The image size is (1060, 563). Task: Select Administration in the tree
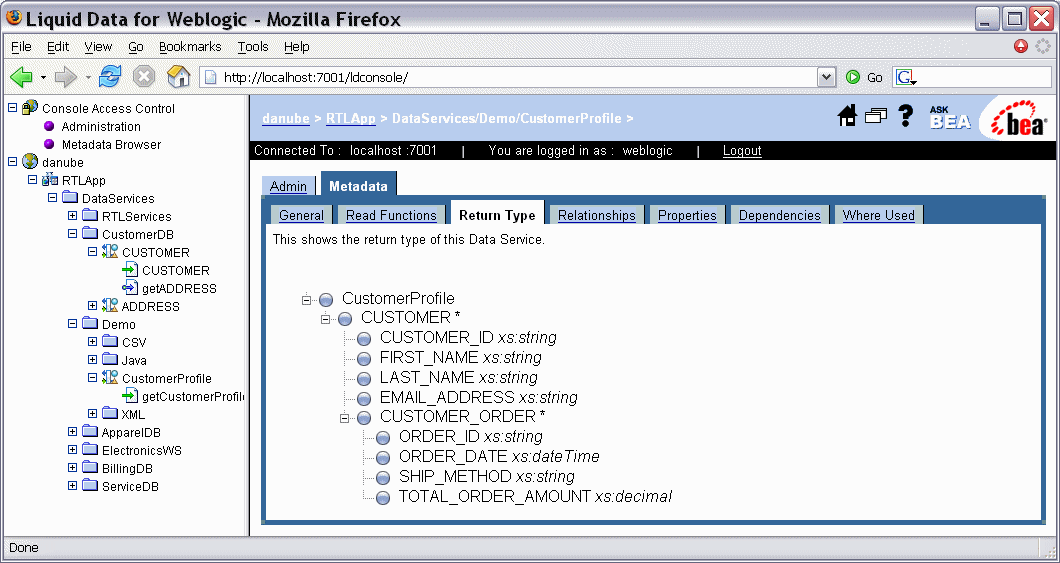coord(101,126)
